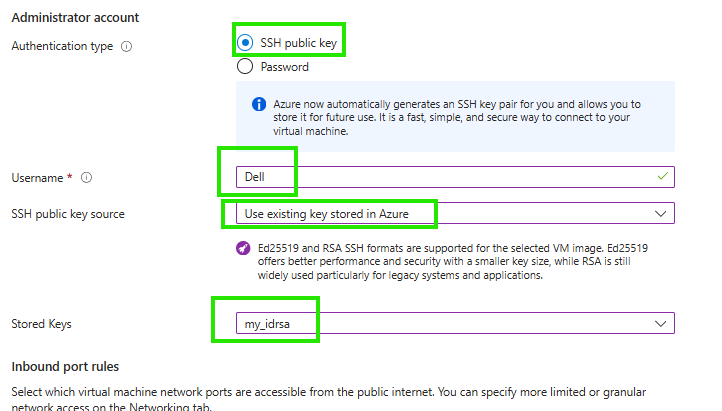Select the Password radio button

click(245, 67)
